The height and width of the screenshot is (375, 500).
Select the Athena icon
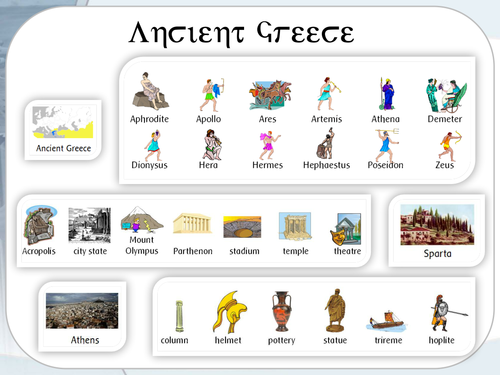(387, 94)
